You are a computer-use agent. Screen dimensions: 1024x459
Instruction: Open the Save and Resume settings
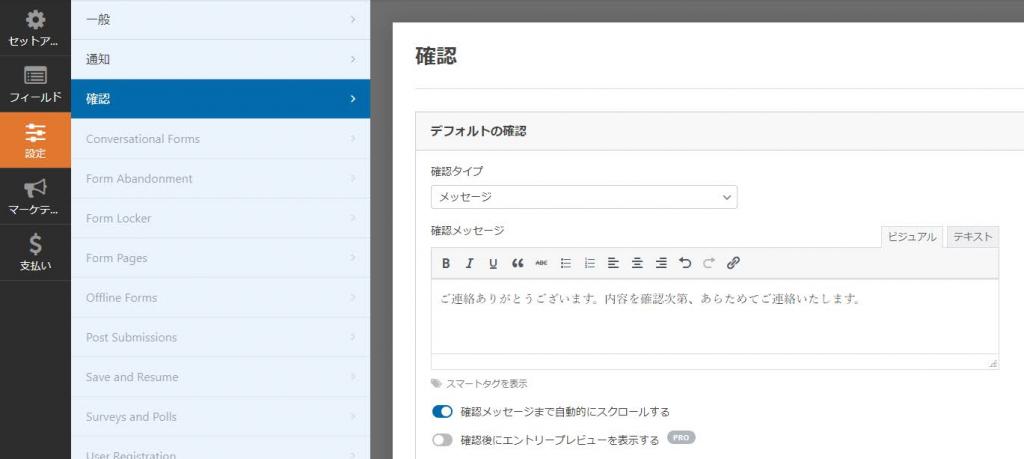(x=221, y=377)
